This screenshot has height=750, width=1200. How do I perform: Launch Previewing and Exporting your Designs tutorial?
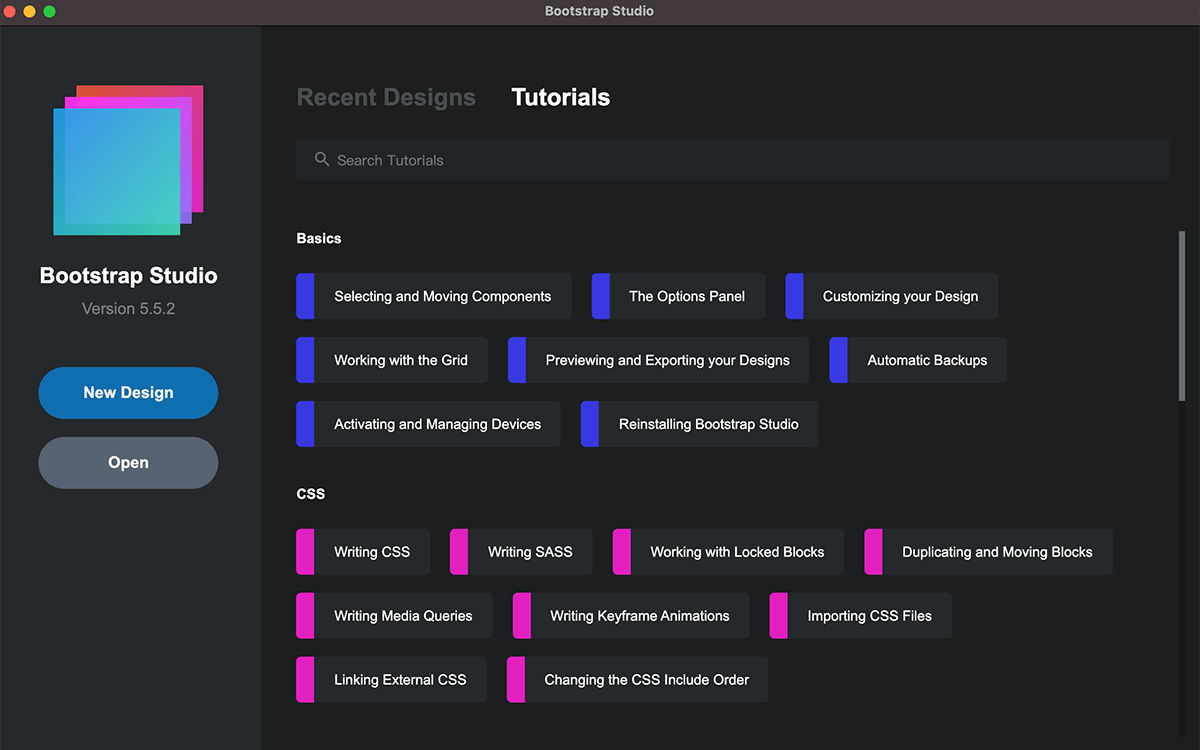659,360
